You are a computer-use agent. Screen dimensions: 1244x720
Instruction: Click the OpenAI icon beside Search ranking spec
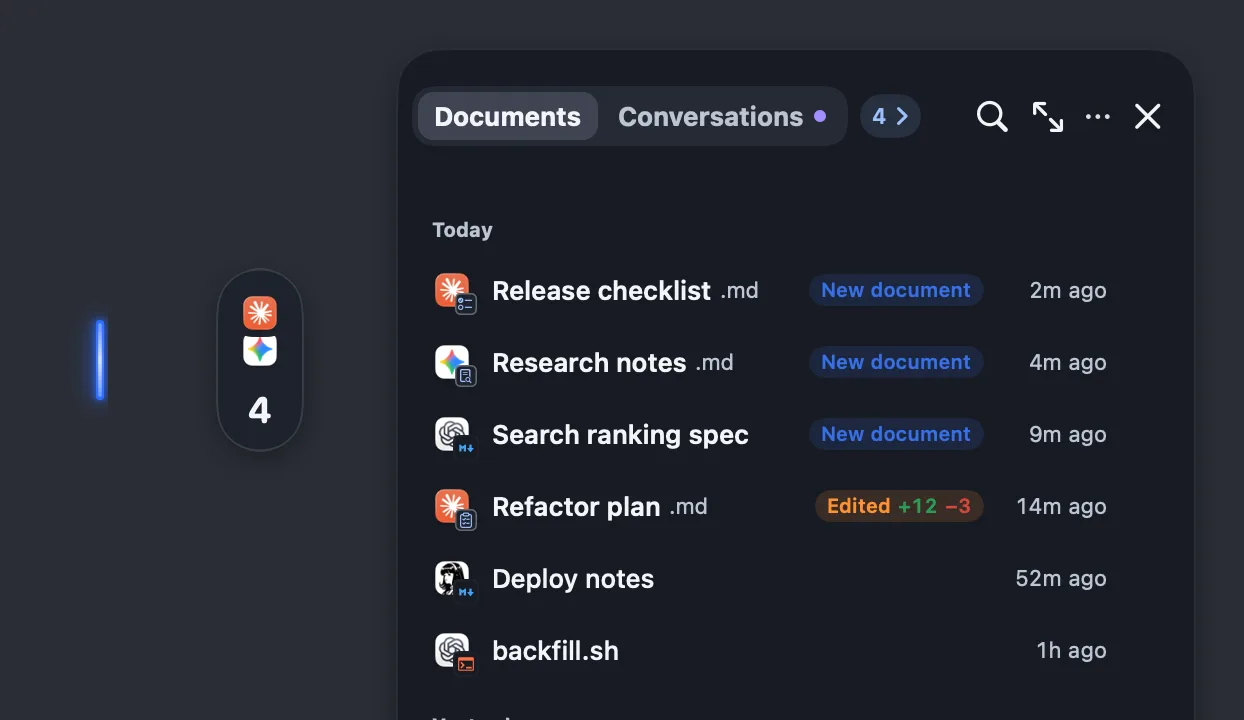click(x=453, y=435)
